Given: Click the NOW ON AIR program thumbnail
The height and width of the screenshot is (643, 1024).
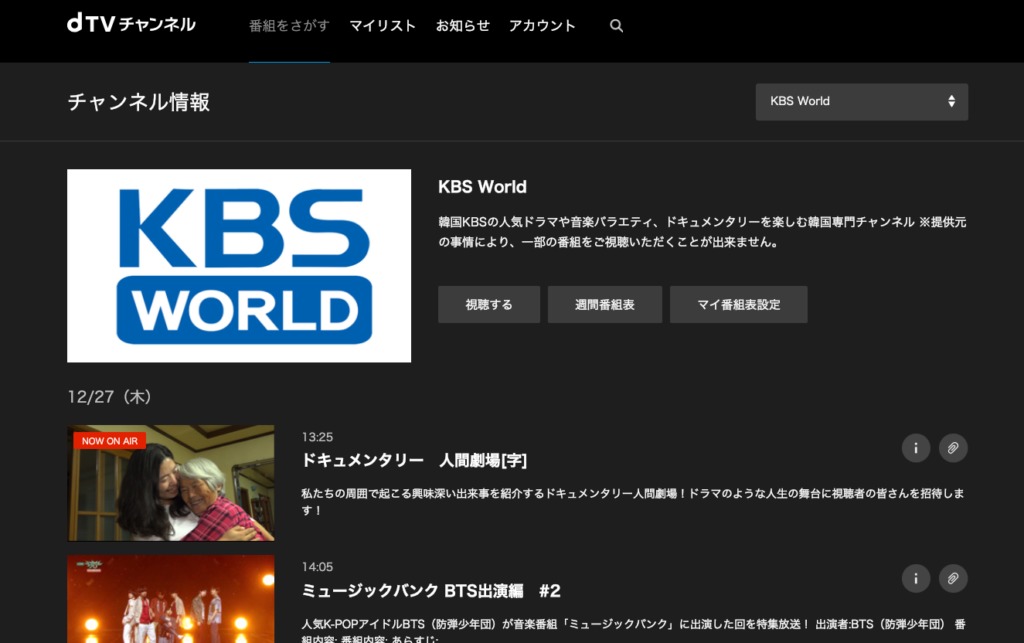Looking at the screenshot, I should click(x=170, y=483).
